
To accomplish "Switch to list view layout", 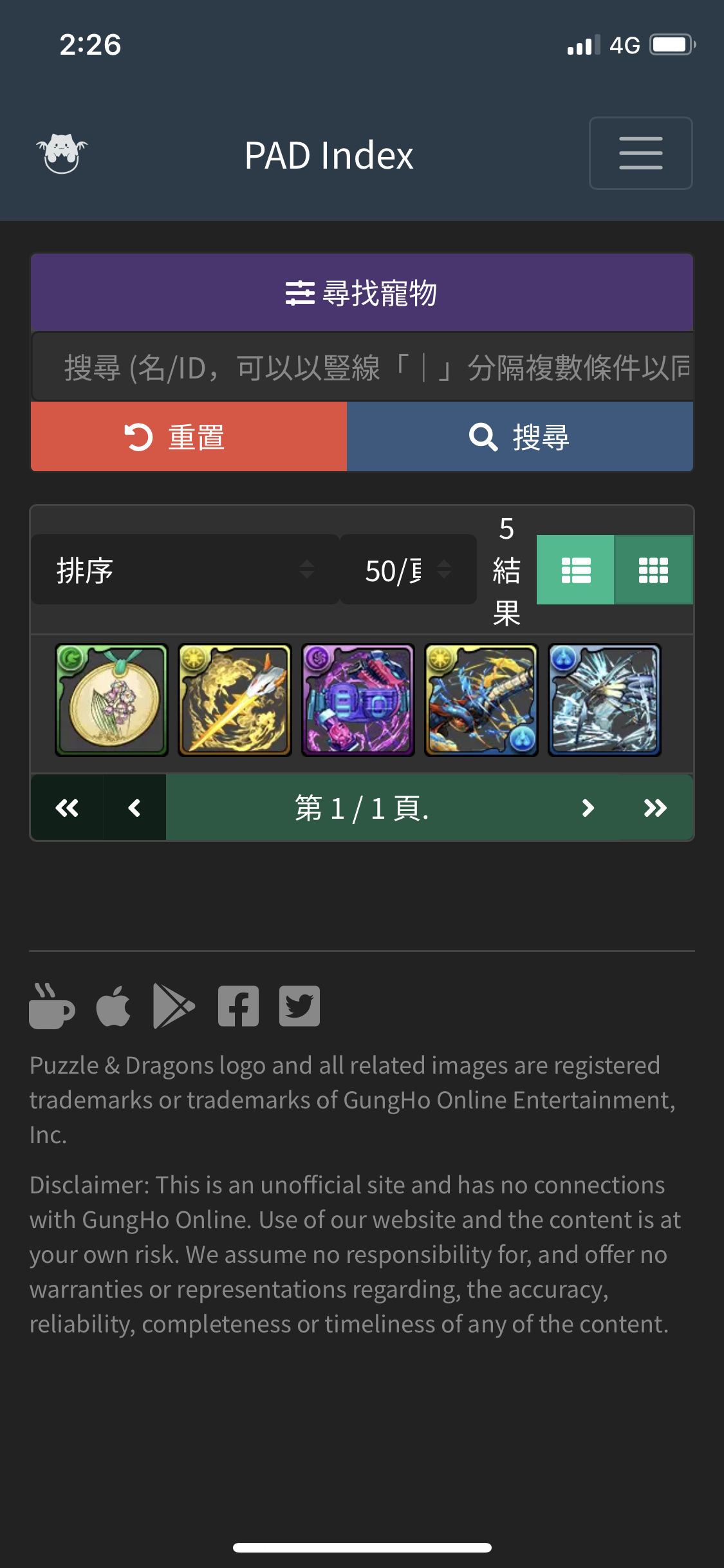I will [575, 570].
